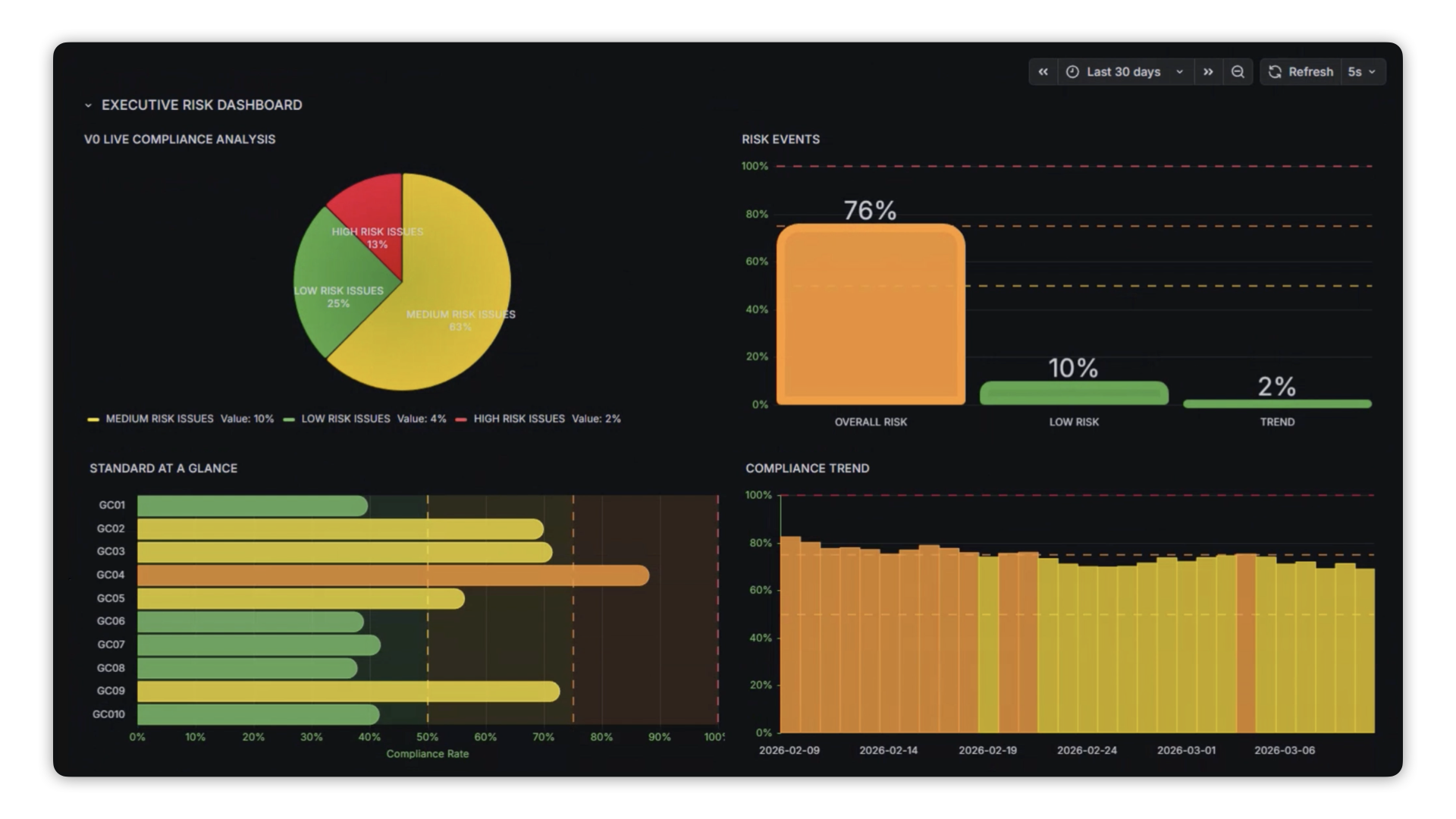The image size is (1456, 819).
Task: Zoom out time range with magnifier icon
Action: pos(1238,72)
